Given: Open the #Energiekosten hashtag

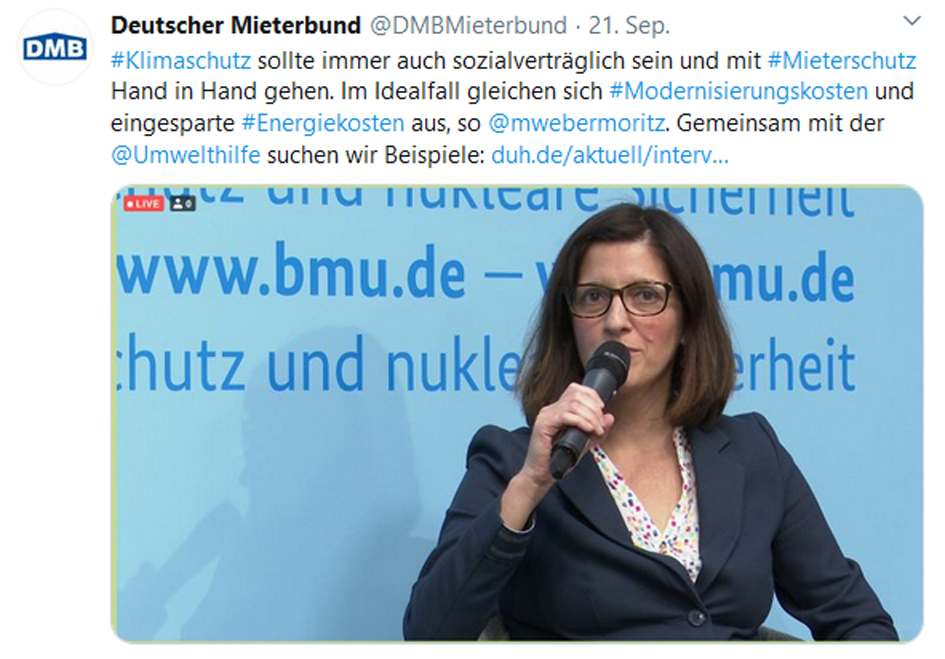Looking at the screenshot, I should (x=323, y=123).
